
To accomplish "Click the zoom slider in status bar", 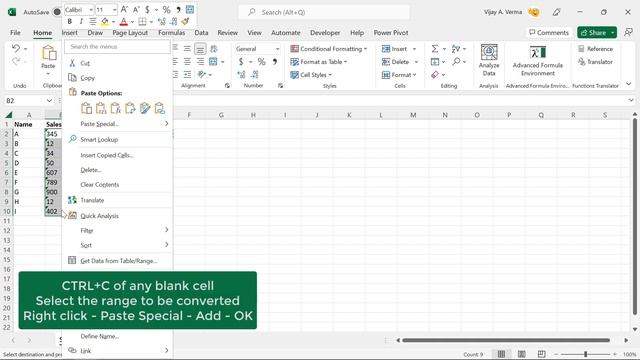I will pyautogui.click(x=585, y=354).
